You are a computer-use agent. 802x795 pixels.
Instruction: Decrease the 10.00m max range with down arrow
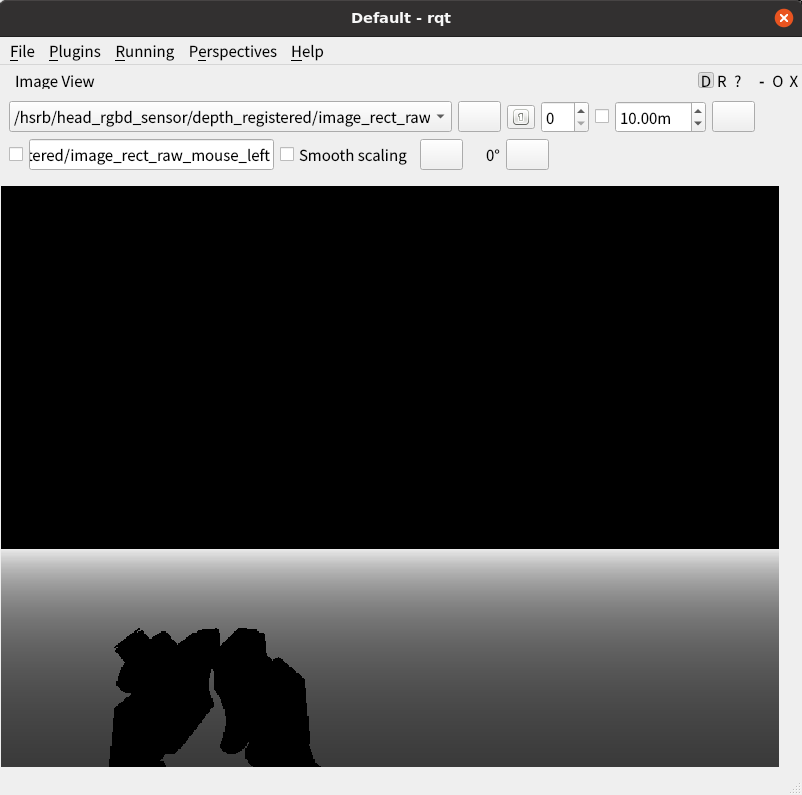(x=698, y=124)
